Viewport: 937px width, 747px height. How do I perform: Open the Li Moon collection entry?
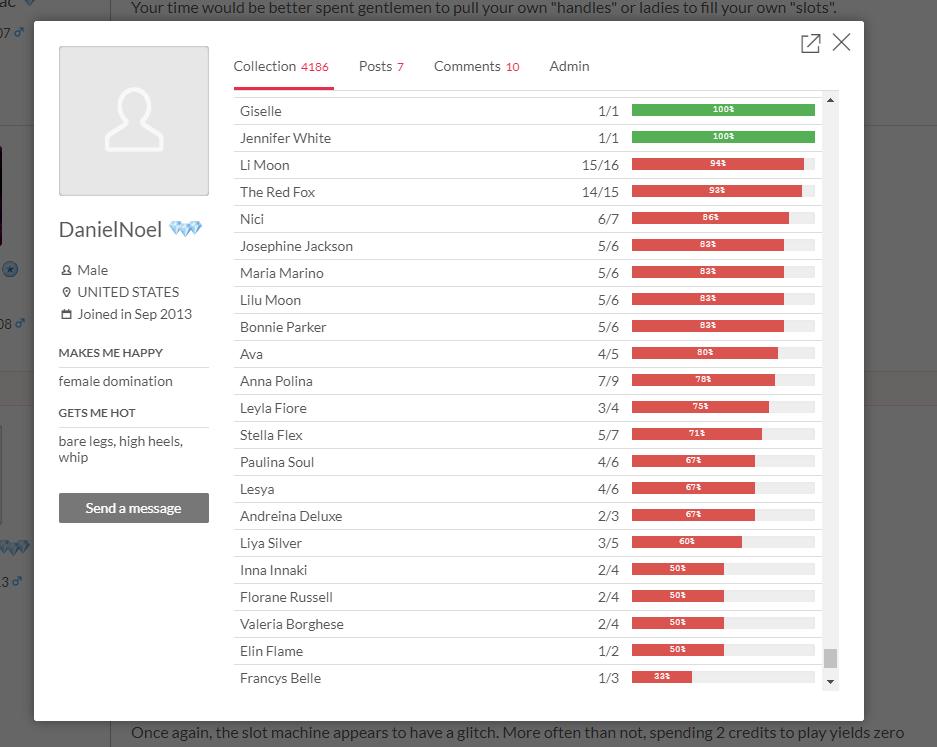pyautogui.click(x=265, y=165)
